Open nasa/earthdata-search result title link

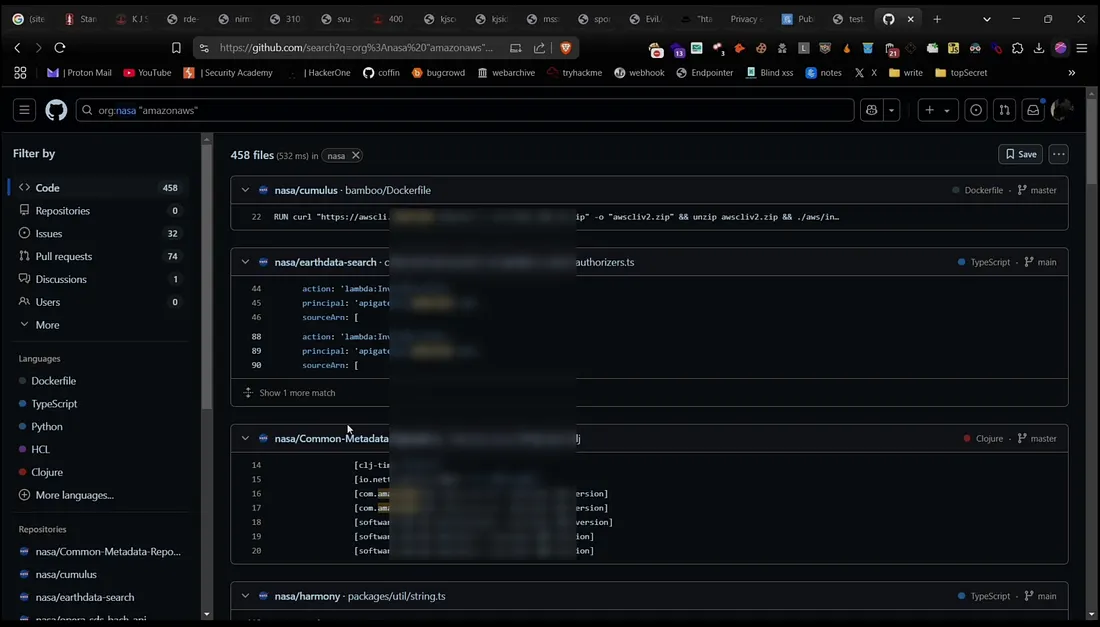[x=326, y=262]
